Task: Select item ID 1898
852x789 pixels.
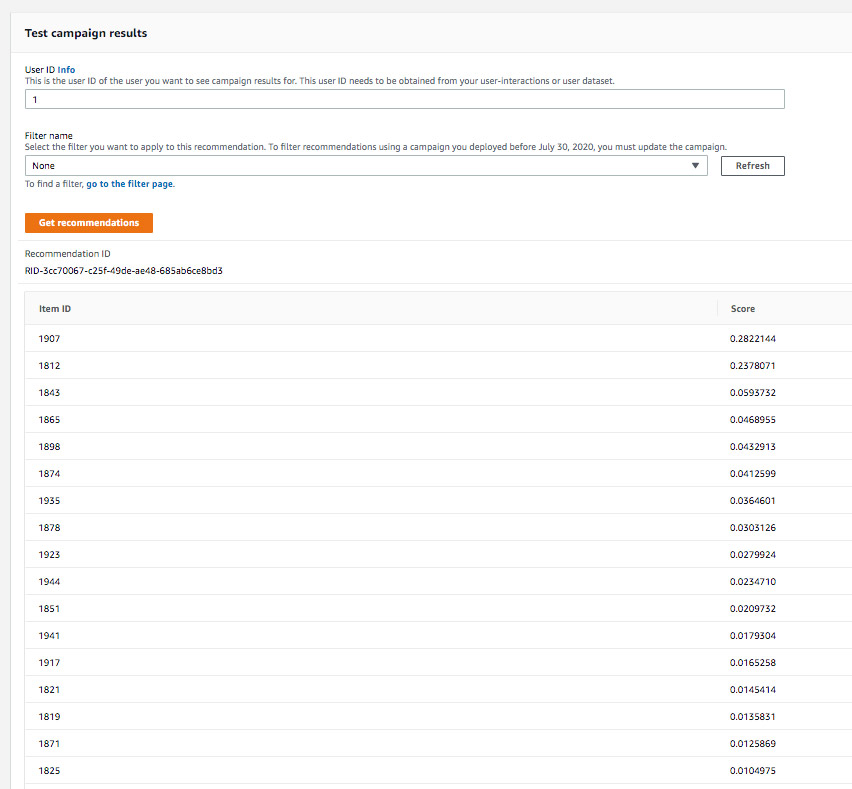Action: coord(49,447)
